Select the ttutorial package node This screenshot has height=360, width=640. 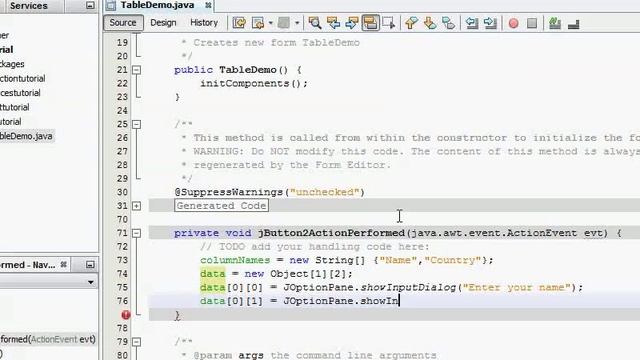pyautogui.click(x=15, y=107)
